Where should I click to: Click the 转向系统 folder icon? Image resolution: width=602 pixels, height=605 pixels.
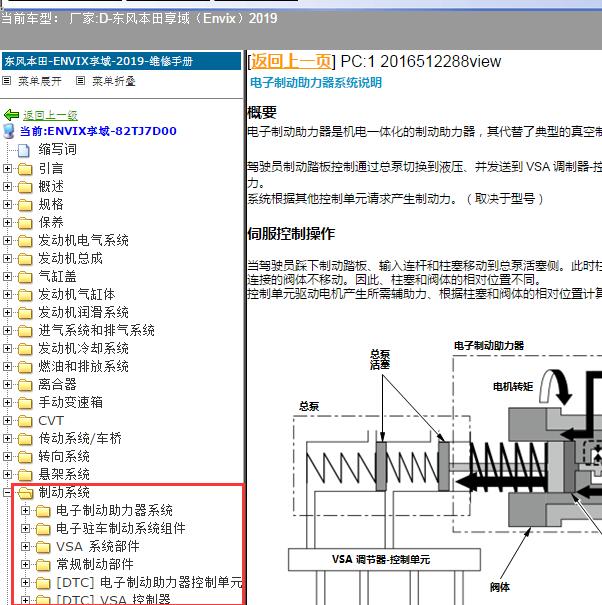(25, 457)
